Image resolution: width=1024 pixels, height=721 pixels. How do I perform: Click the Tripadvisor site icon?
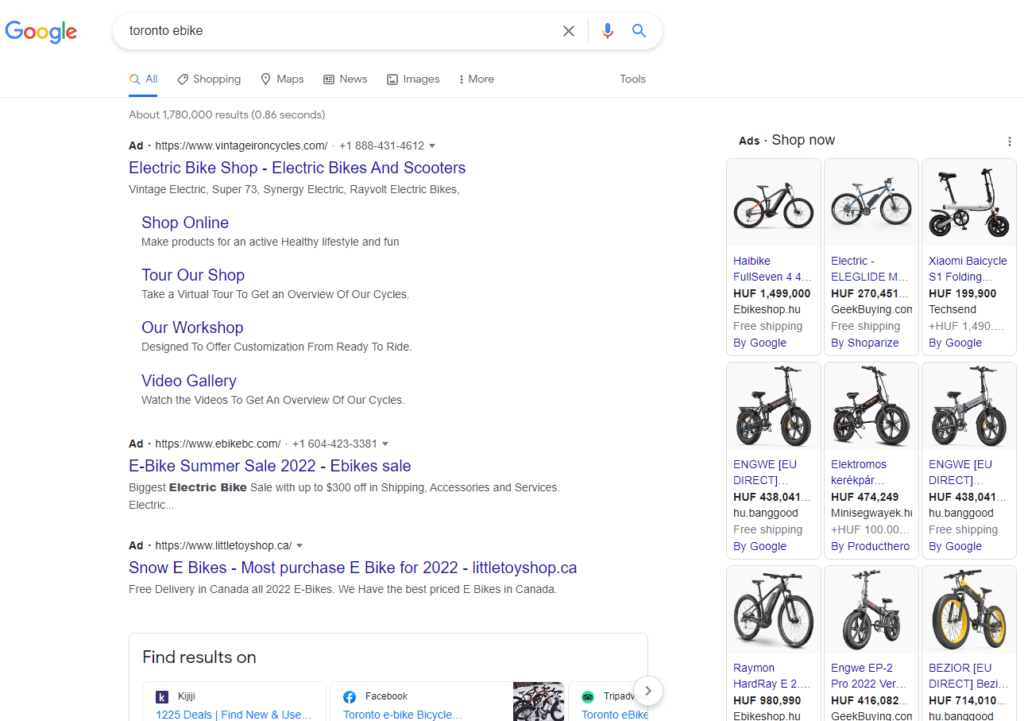(588, 697)
